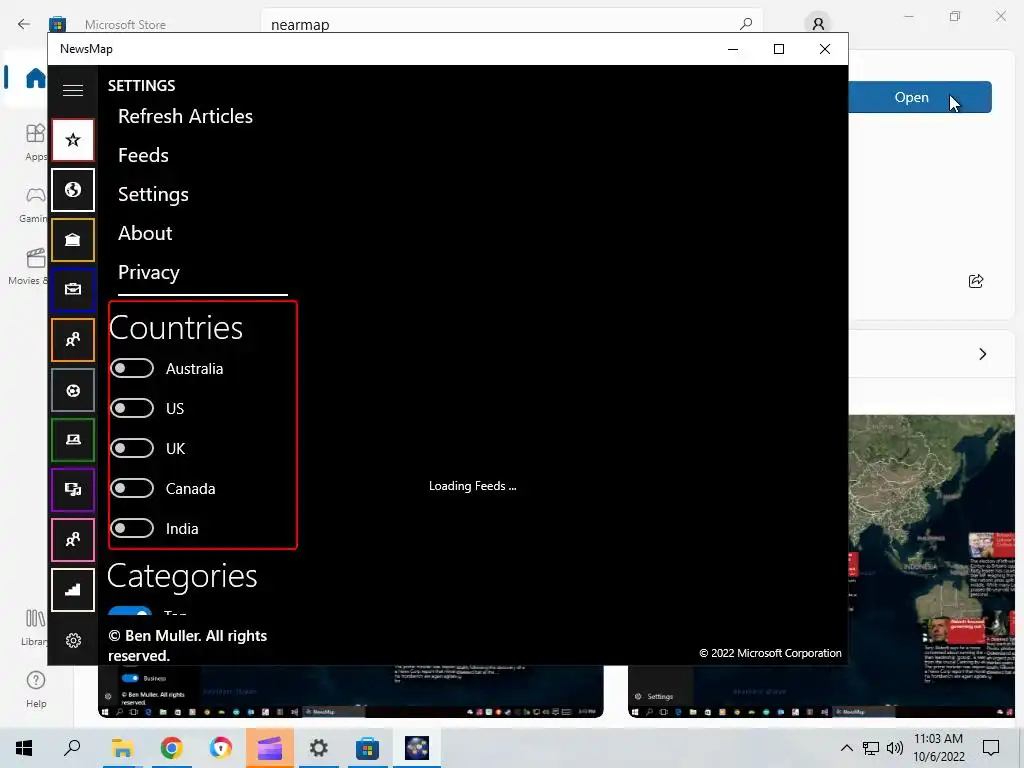Image resolution: width=1024 pixels, height=768 pixels.
Task: Toggle the India country switch
Action: [x=132, y=528]
